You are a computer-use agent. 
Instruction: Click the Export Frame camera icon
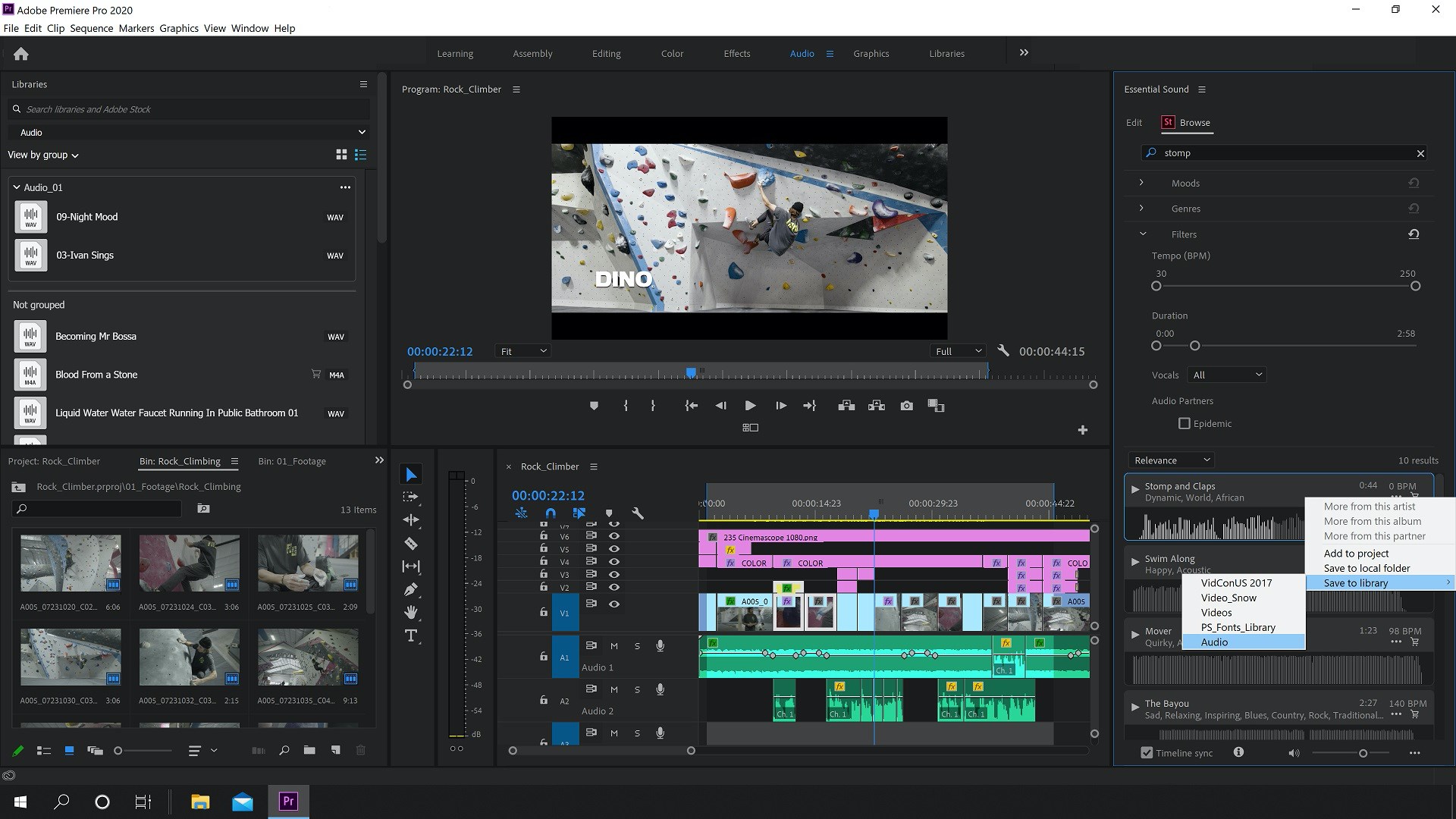point(906,406)
